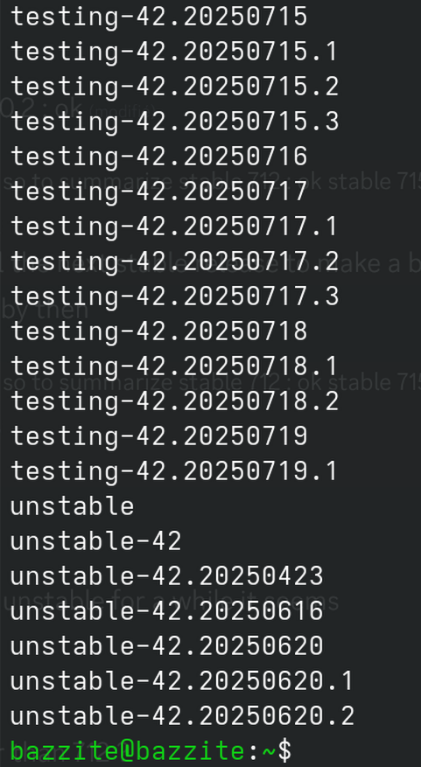
Task: Select the testing-42.20250719.1 entry
Action: pos(174,471)
